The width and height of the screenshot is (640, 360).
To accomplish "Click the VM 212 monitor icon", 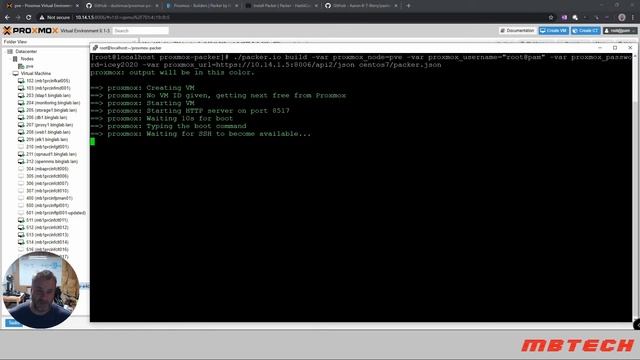I will 21,162.
